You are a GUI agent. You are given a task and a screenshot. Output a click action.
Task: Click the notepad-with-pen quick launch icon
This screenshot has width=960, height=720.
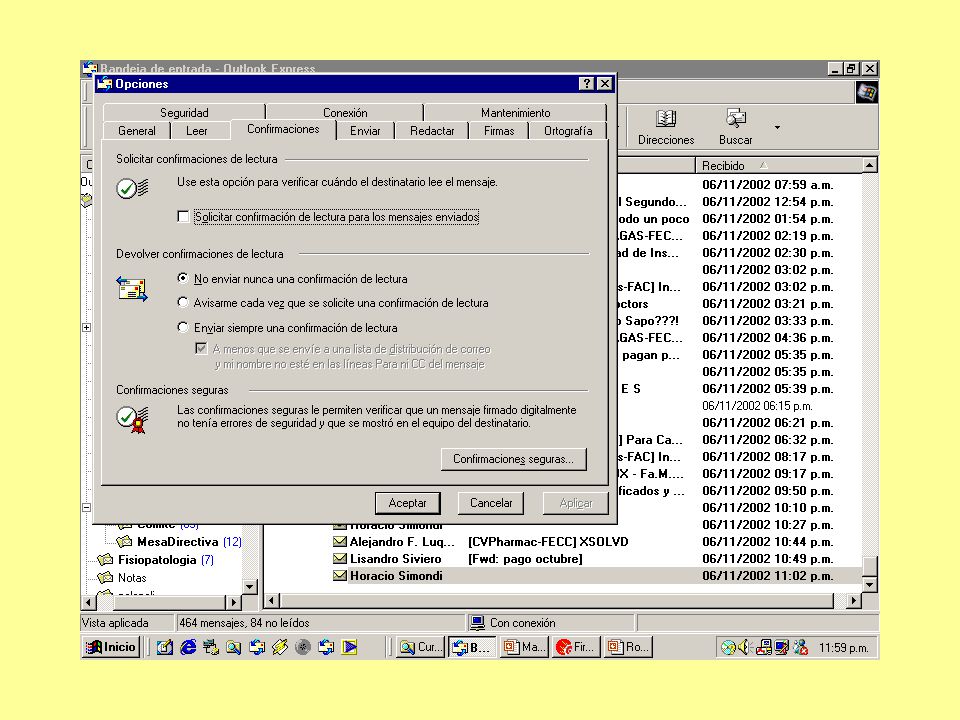point(164,647)
